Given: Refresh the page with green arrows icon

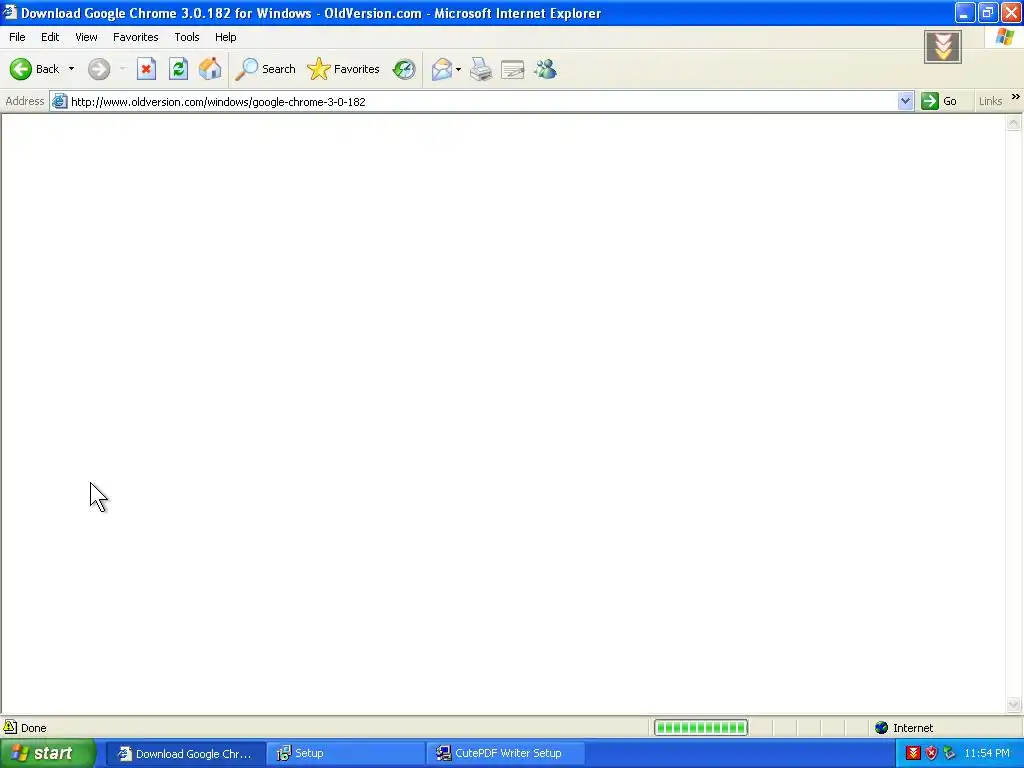Looking at the screenshot, I should click(178, 69).
